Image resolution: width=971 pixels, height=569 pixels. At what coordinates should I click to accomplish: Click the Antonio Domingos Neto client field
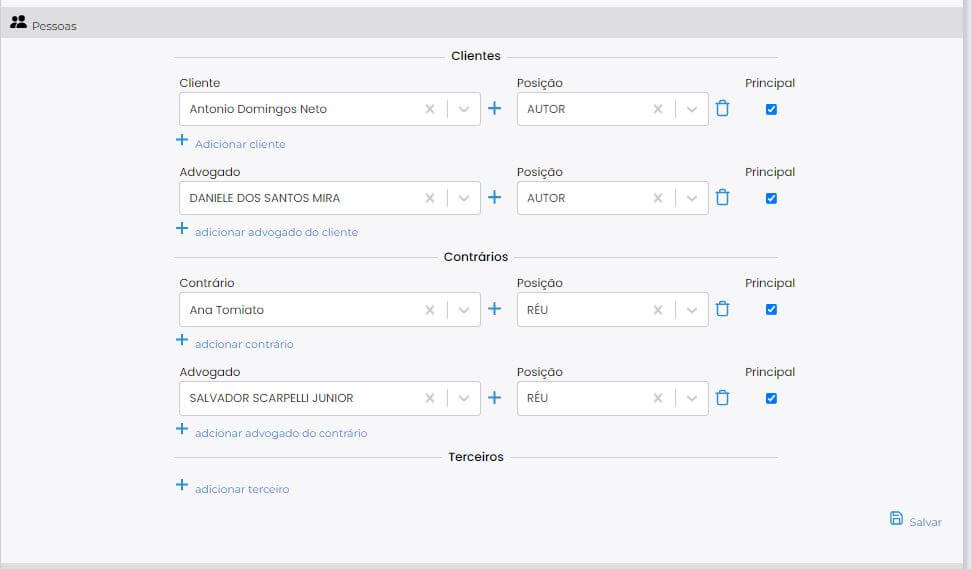click(x=330, y=109)
